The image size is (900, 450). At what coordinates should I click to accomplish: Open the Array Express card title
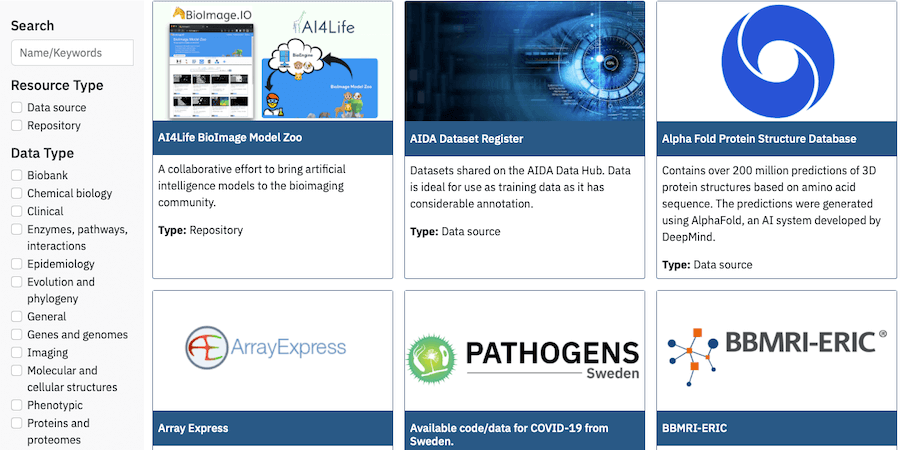pos(193,428)
